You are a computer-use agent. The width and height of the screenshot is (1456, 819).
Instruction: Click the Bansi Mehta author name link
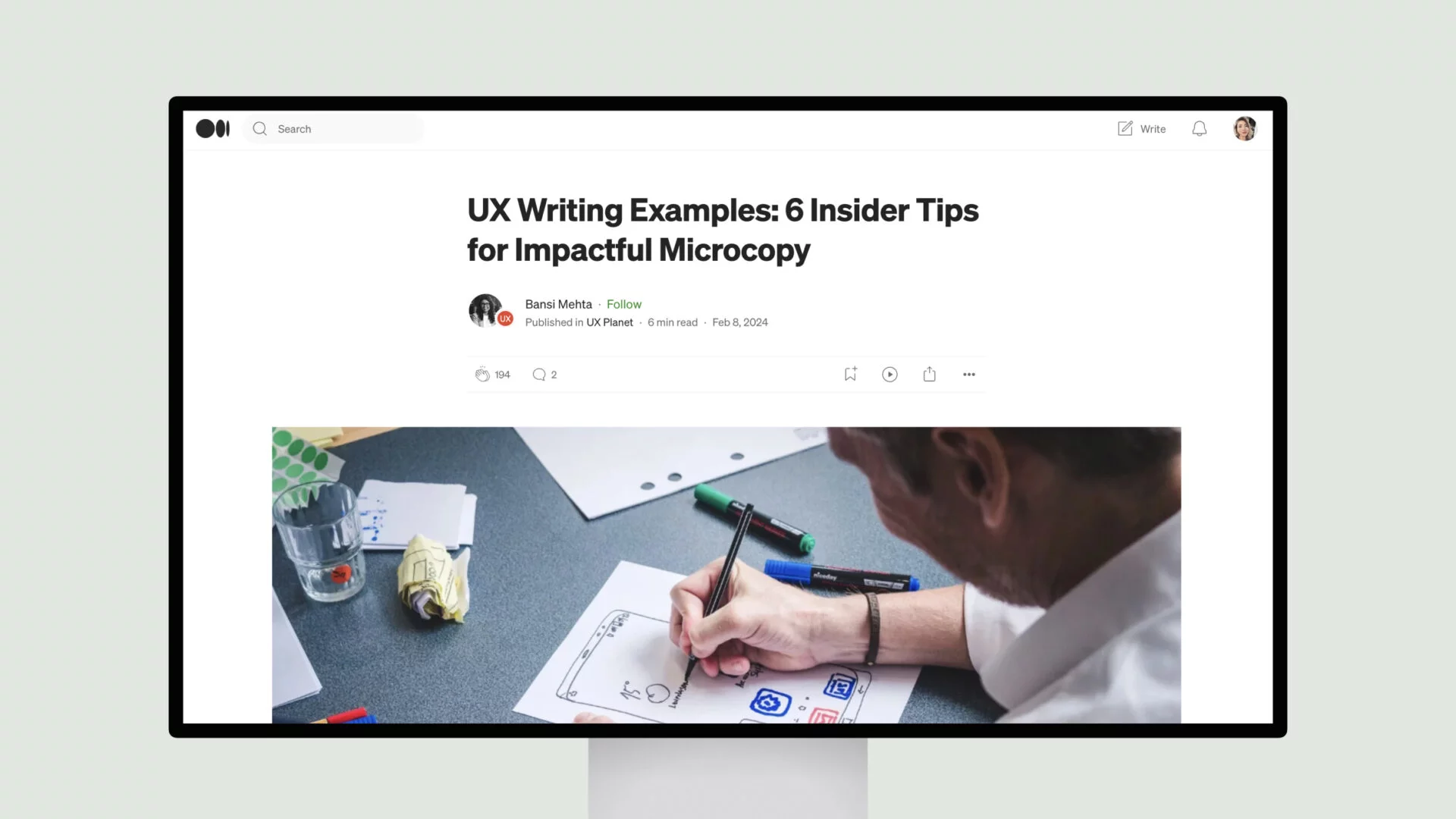(558, 303)
